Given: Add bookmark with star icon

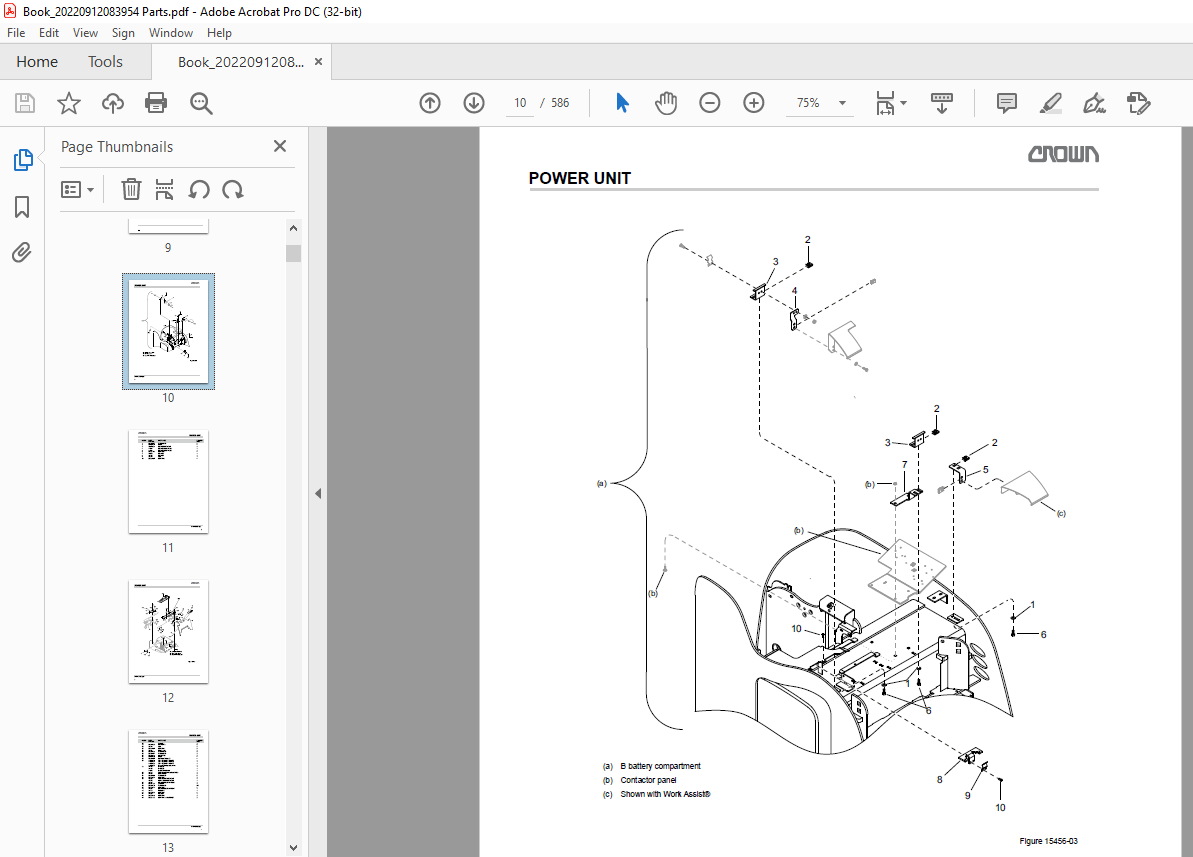Looking at the screenshot, I should [68, 103].
